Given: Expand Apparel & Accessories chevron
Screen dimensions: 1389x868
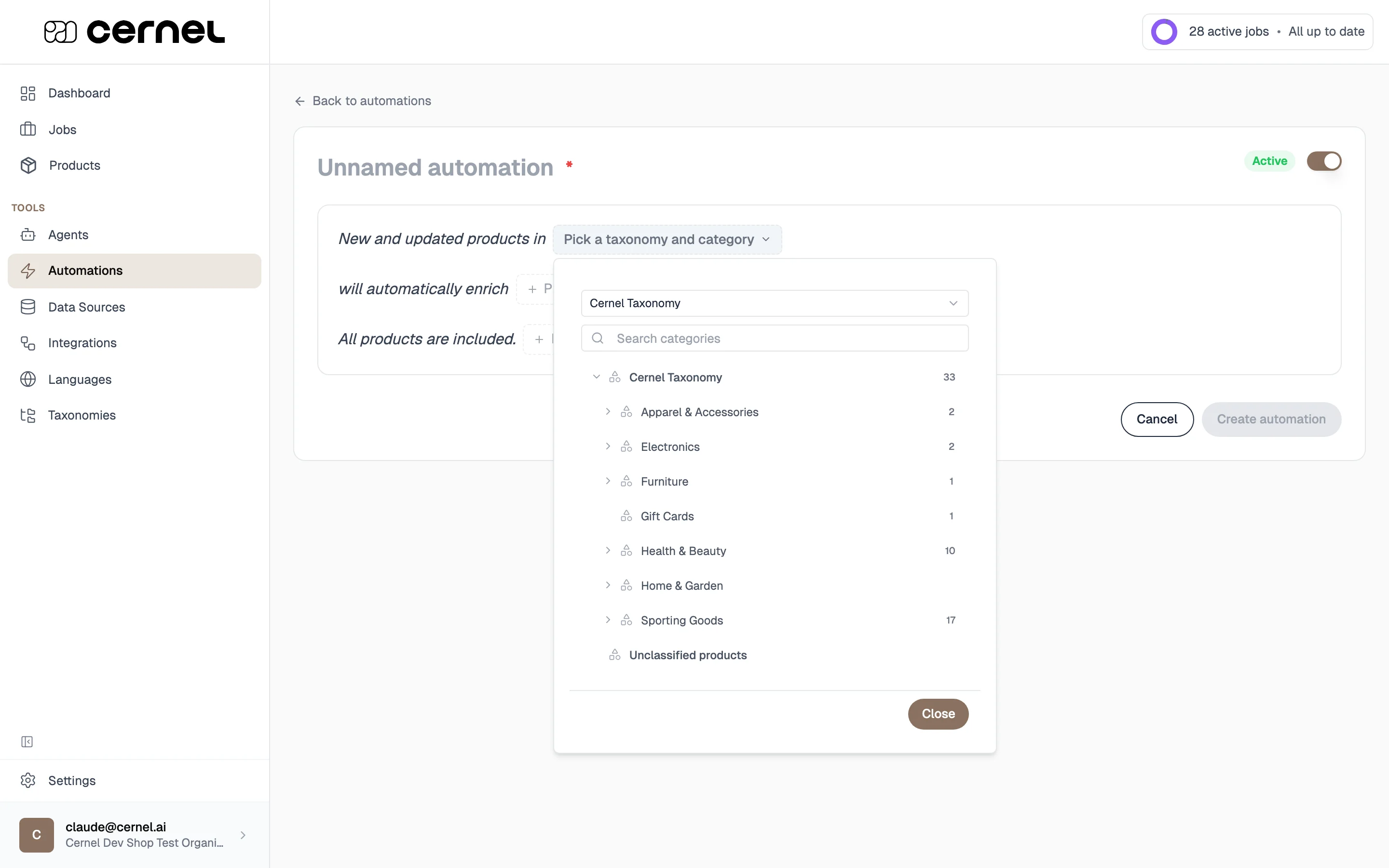Looking at the screenshot, I should pyautogui.click(x=608, y=412).
